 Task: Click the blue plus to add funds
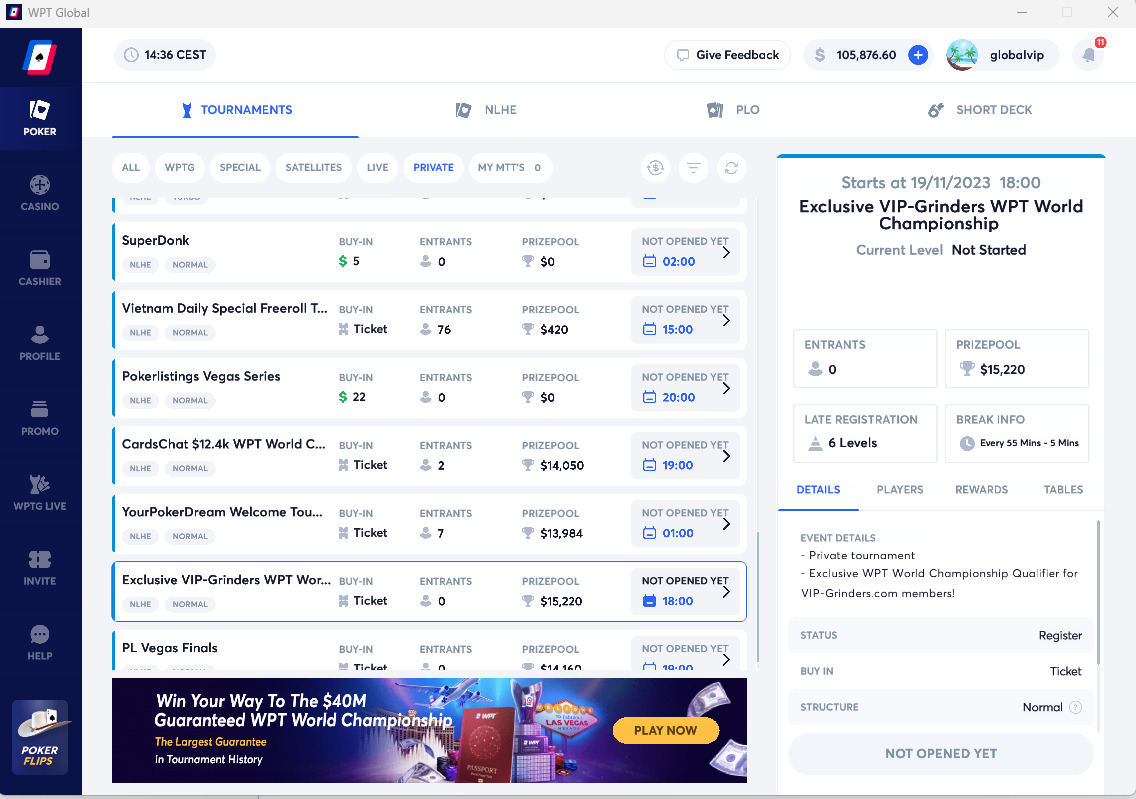(918, 55)
